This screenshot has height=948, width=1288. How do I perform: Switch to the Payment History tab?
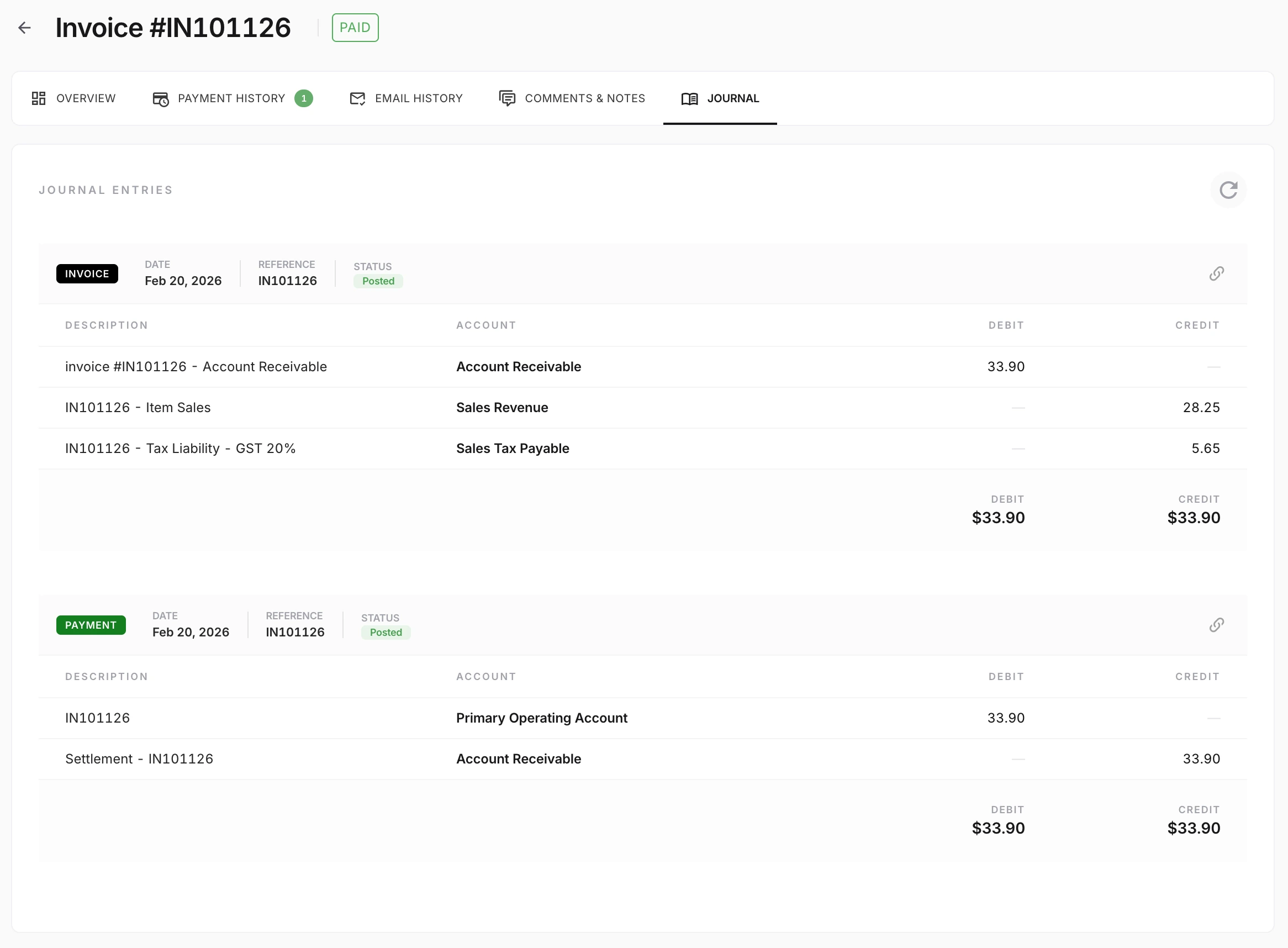(231, 98)
